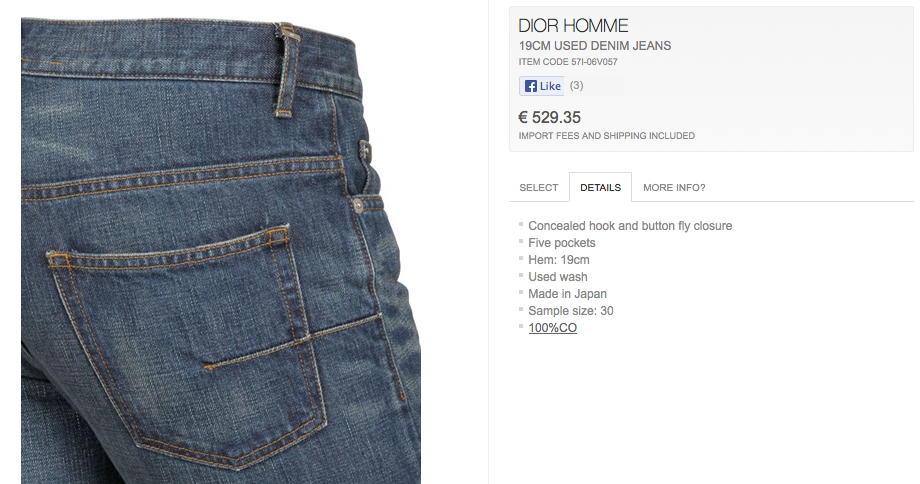Click the concealed hook and button fly line
Viewport: 920px width, 484px height.
coord(630,226)
